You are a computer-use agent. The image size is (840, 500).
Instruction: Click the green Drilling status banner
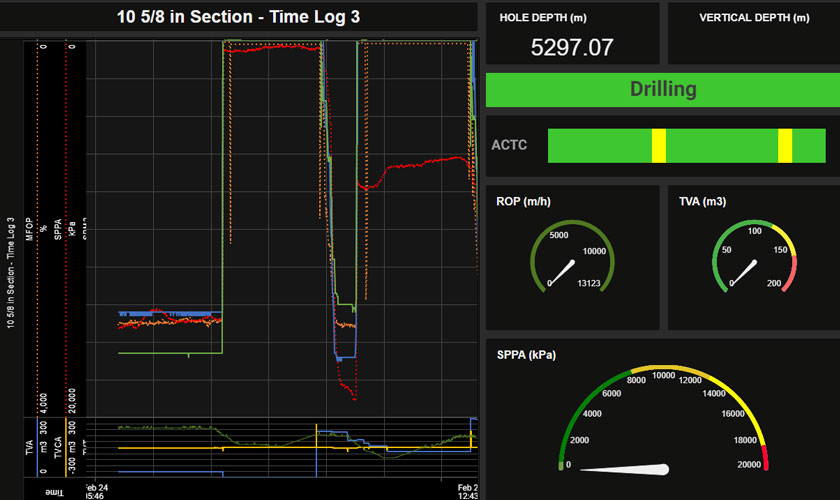tap(663, 89)
